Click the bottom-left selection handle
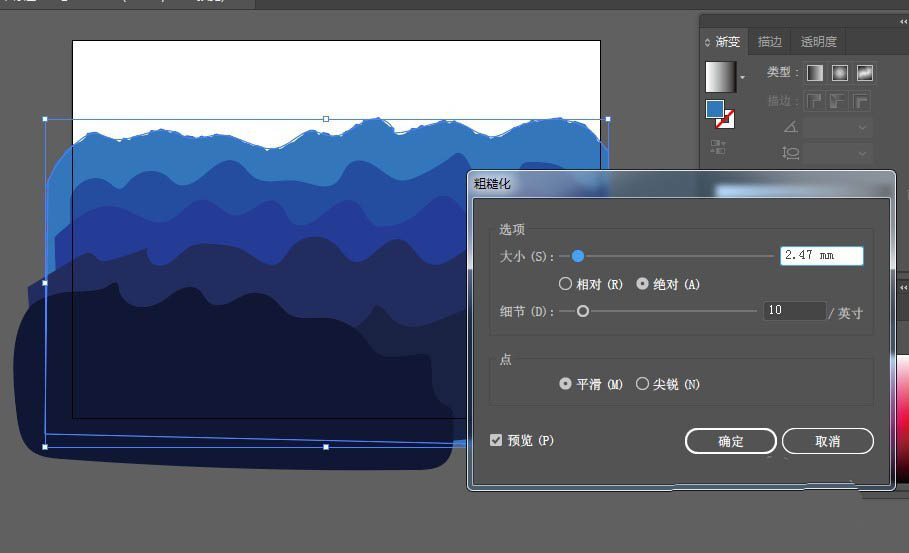Screen dimensions: 909x553 coord(45,447)
